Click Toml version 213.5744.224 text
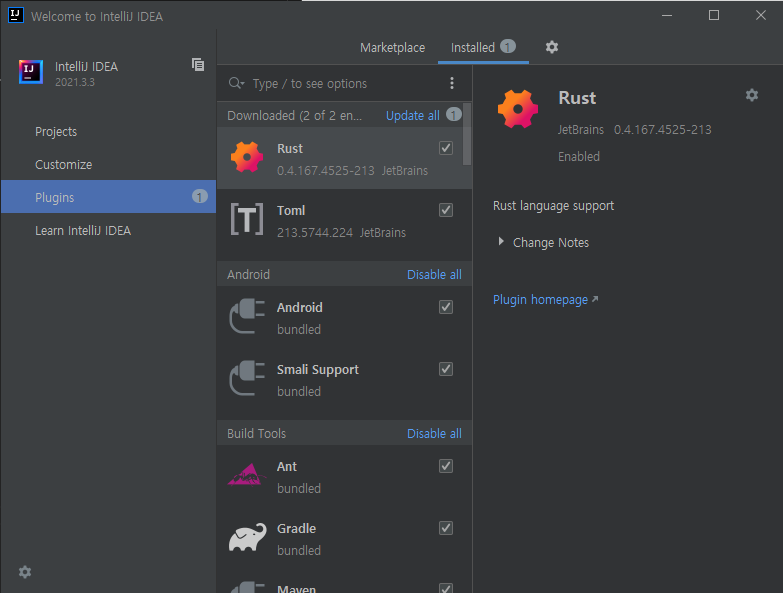 [315, 233]
